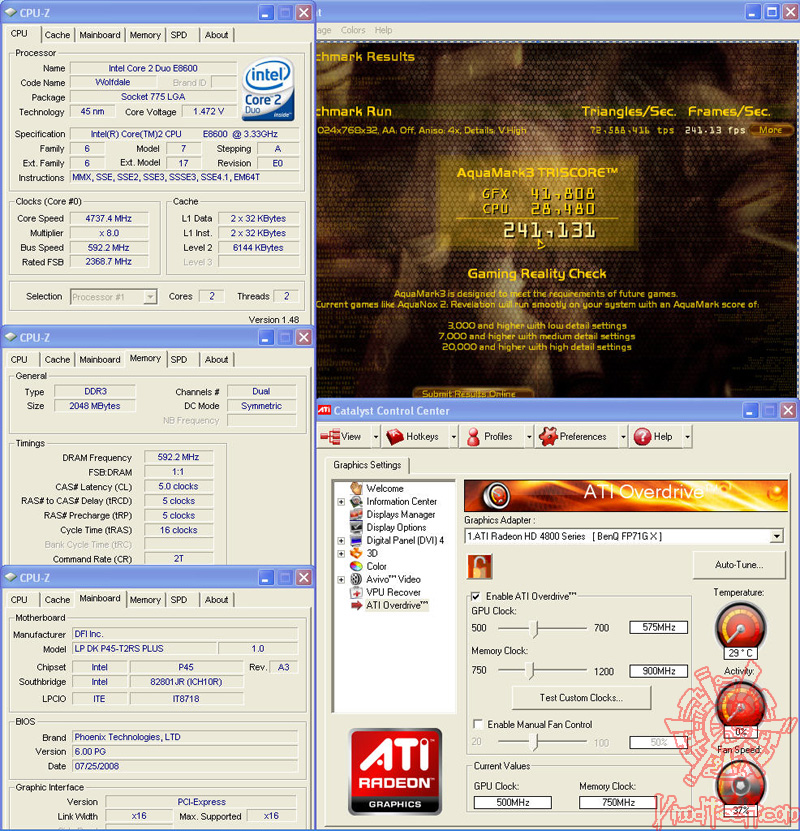Click the ATI Radeon Graphics logo
Image resolution: width=800 pixels, height=831 pixels.
pos(395,771)
